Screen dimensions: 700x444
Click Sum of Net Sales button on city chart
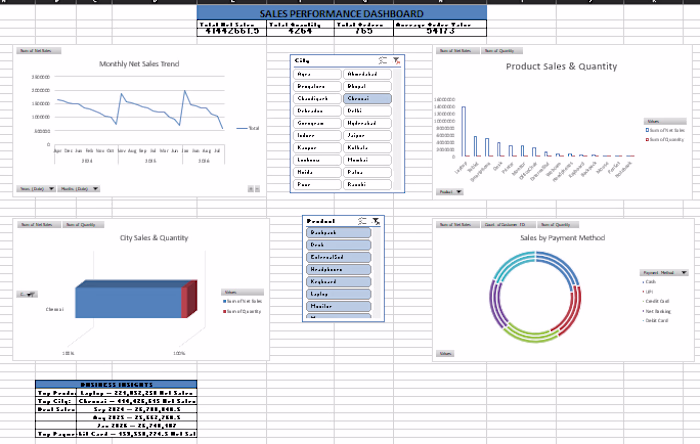point(39,225)
